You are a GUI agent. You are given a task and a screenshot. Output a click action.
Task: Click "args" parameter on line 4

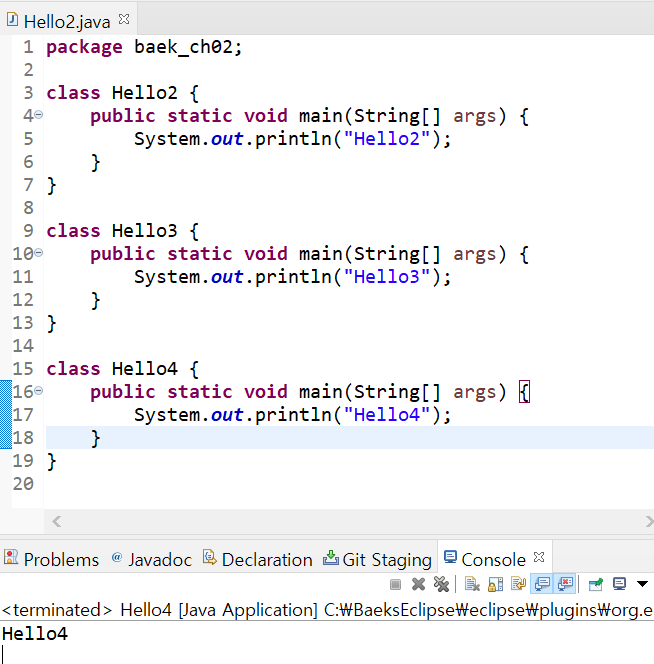point(474,116)
